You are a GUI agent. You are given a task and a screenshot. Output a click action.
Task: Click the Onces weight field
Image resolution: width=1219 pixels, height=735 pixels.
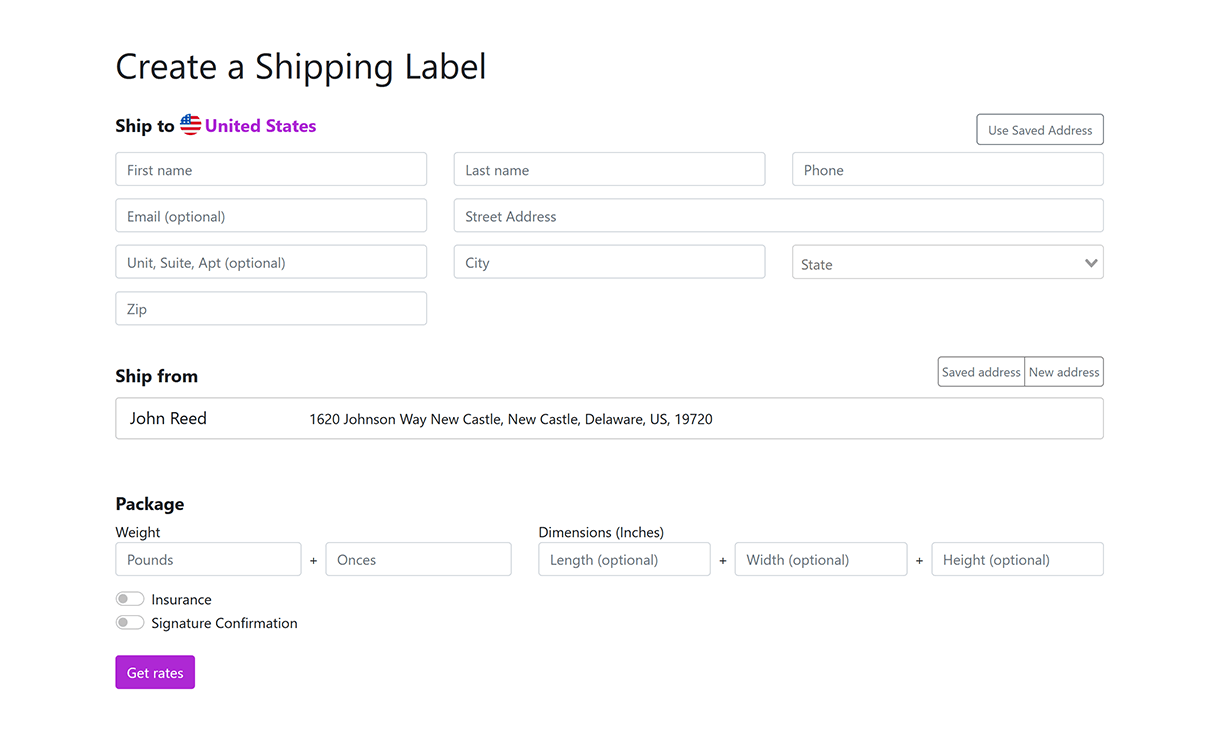[418, 560]
